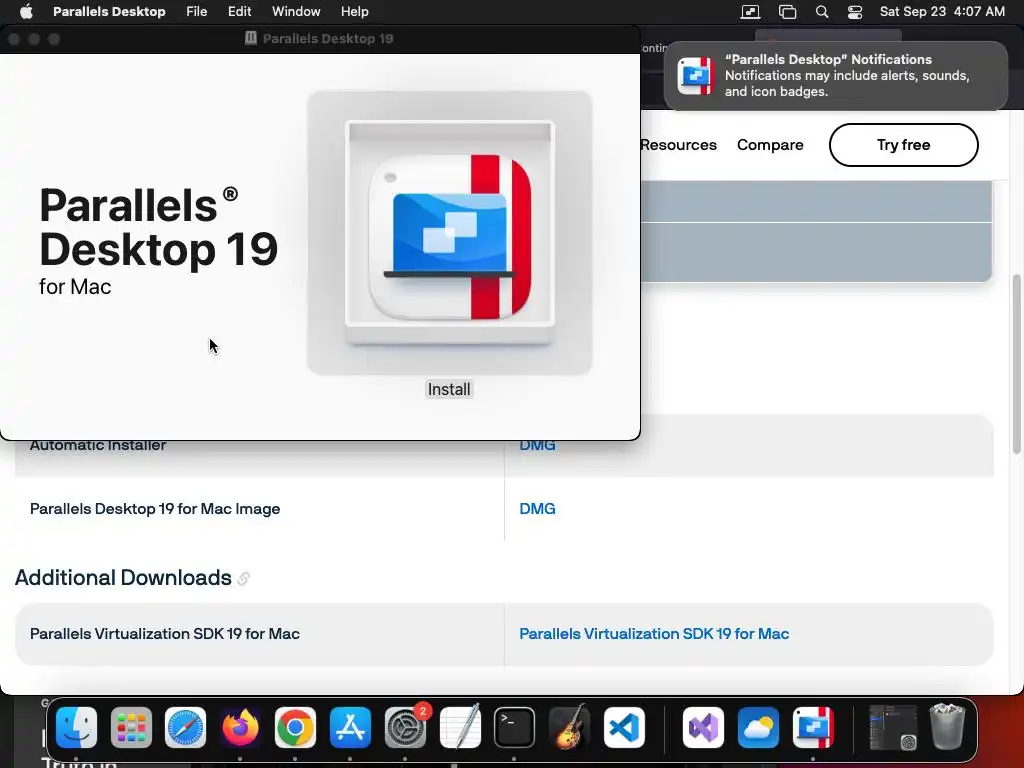Open the File menu
1024x768 pixels.
[x=196, y=12]
